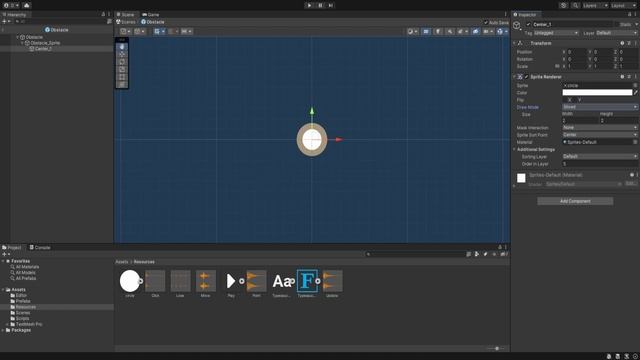Screen dimensions: 640x360
Task: Click the Sprite Renderer color field
Action: tap(597, 93)
